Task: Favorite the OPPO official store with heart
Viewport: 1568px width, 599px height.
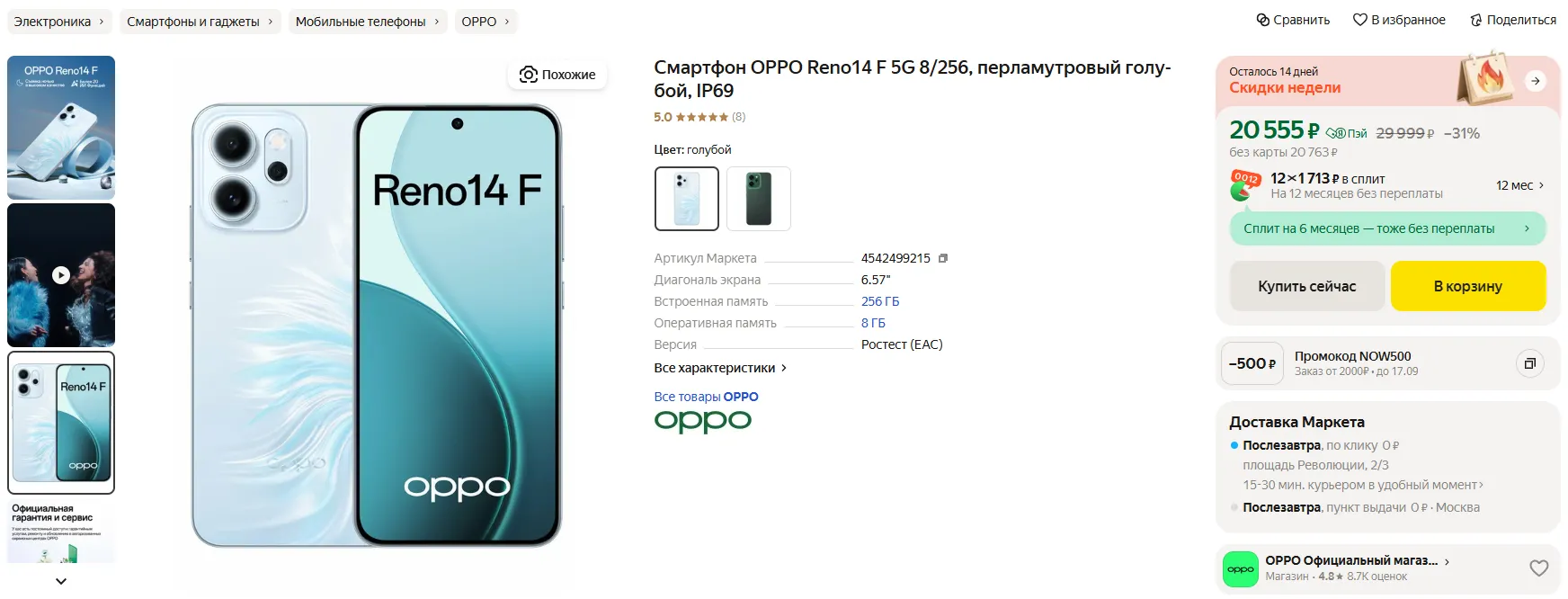Action: 1538,568
